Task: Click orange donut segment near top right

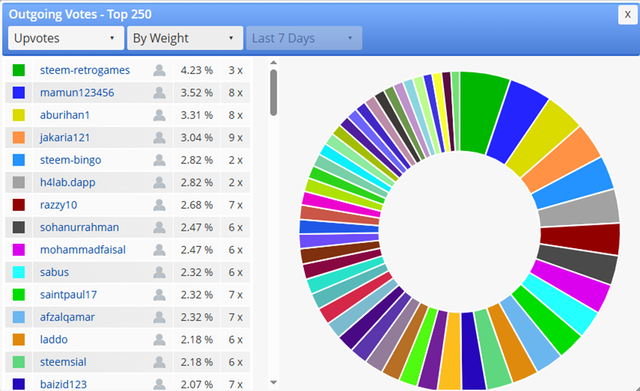Action: pyautogui.click(x=561, y=160)
